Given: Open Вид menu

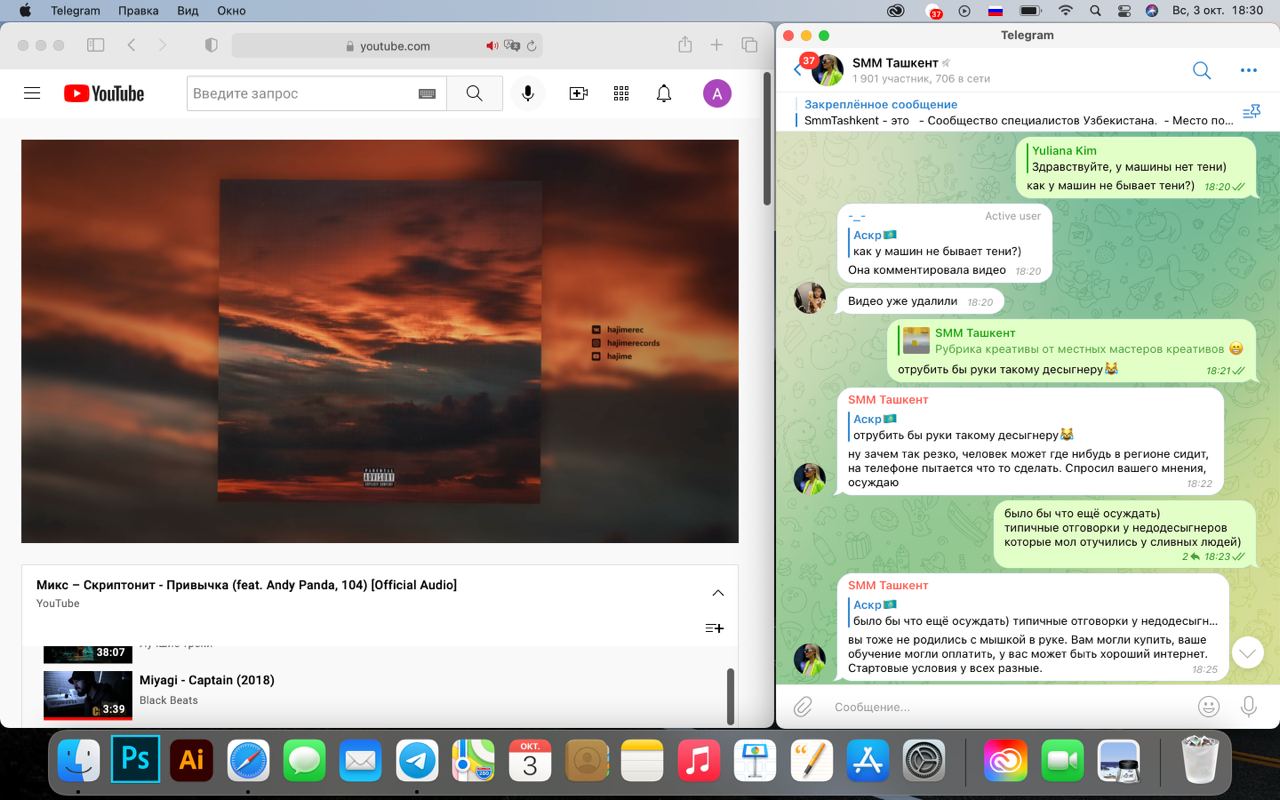Looking at the screenshot, I should coord(188,11).
